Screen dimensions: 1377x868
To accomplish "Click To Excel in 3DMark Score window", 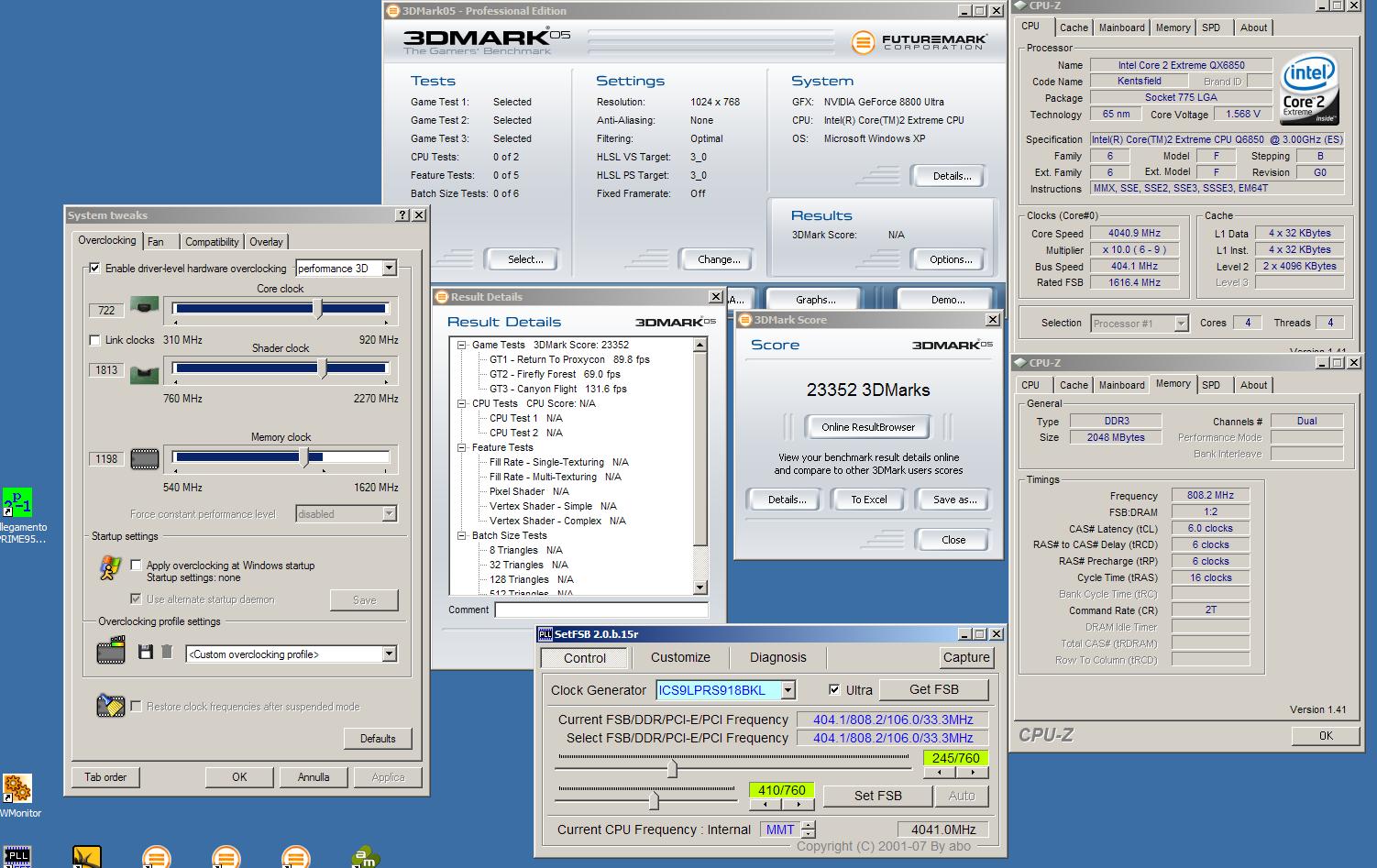I will pos(869,500).
